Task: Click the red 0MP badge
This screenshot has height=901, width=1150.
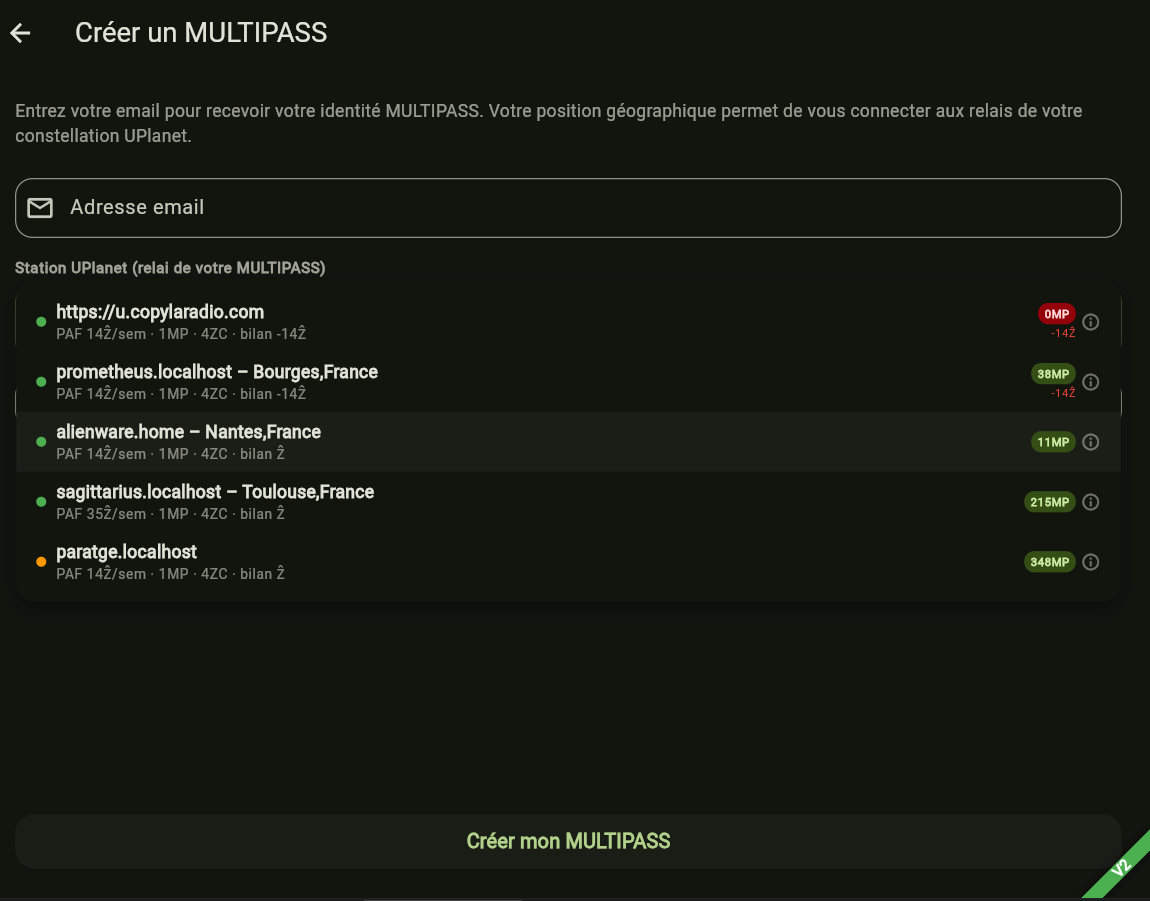Action: coord(1056,314)
